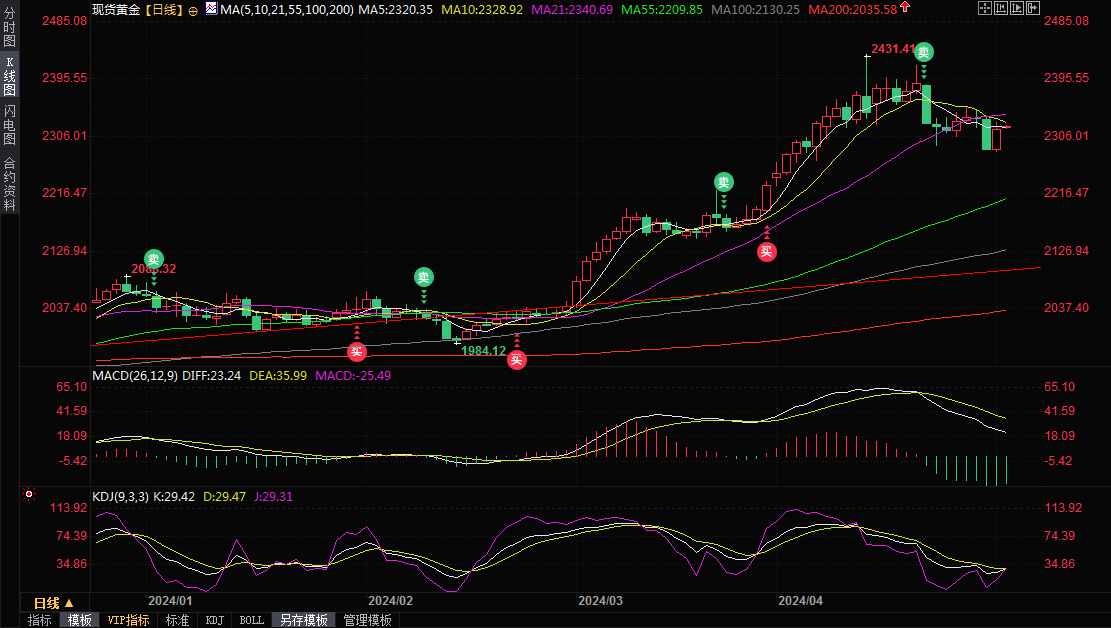Toggle the BOLL indicator button
Screen dimensions: 1111x628
tap(251, 620)
